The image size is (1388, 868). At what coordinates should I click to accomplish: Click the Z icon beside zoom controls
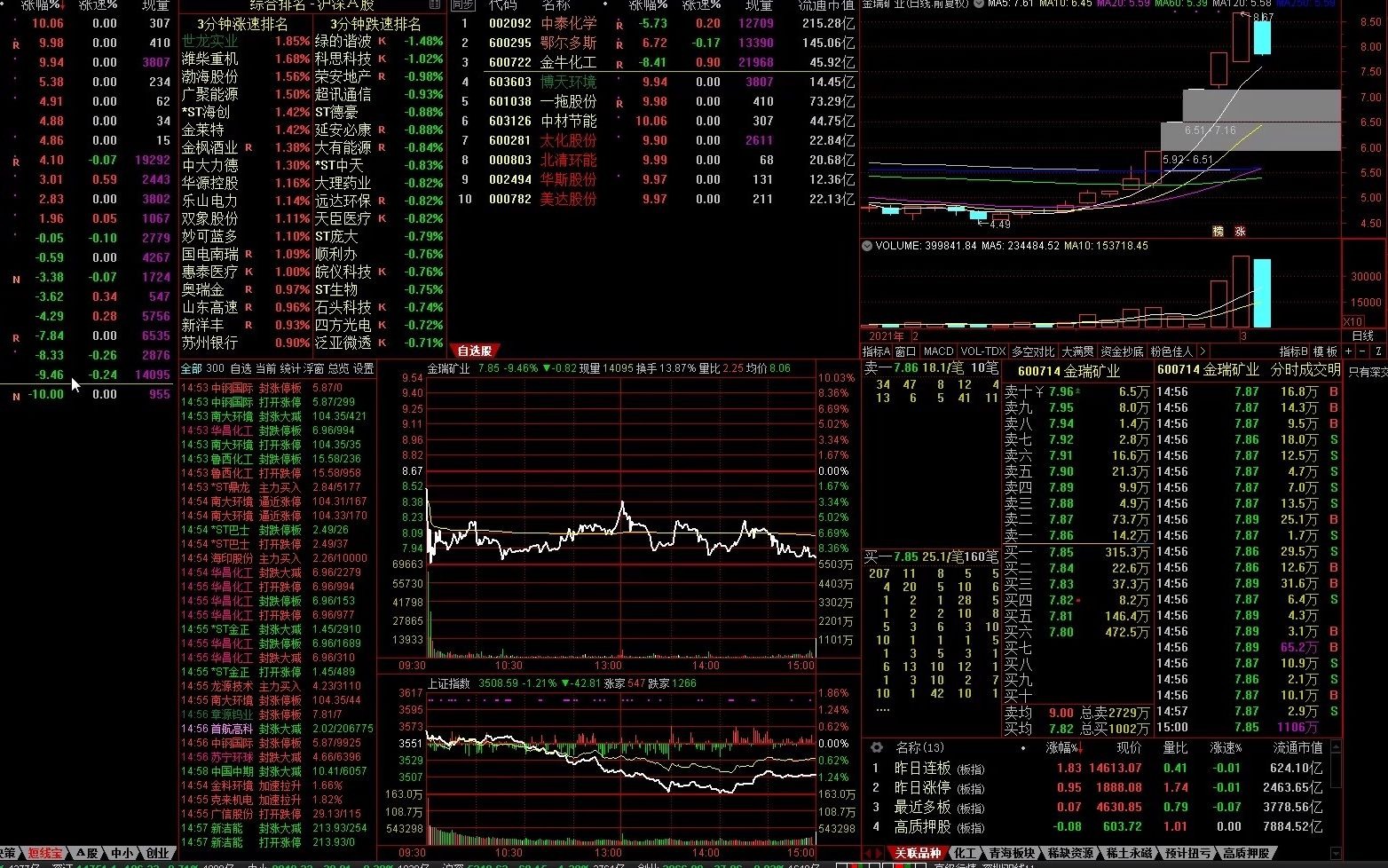click(x=1380, y=351)
